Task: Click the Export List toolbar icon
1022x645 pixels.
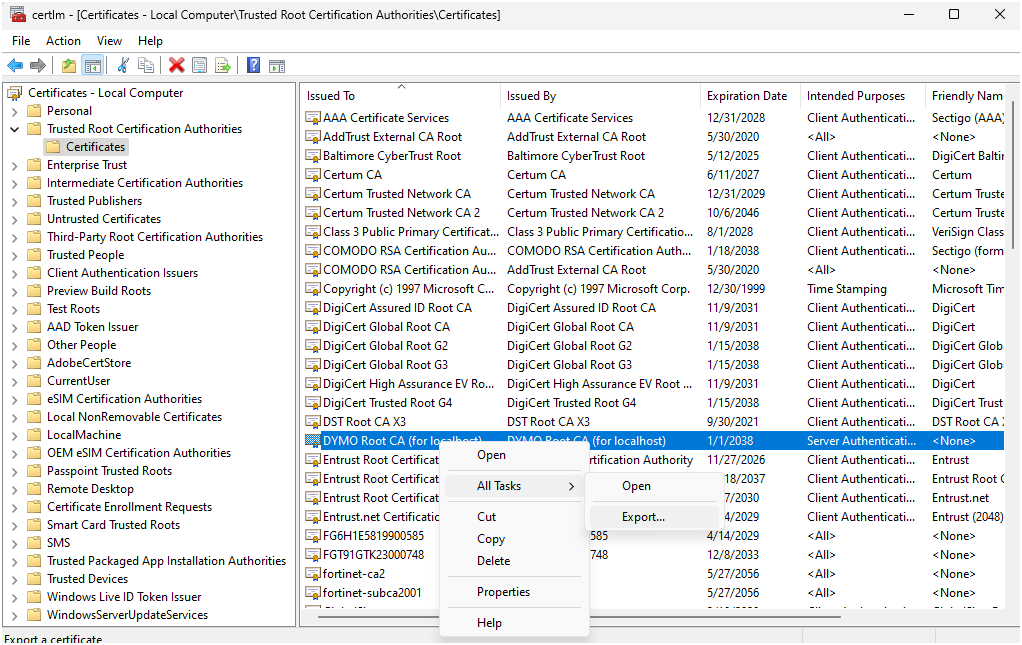Action: coord(223,65)
